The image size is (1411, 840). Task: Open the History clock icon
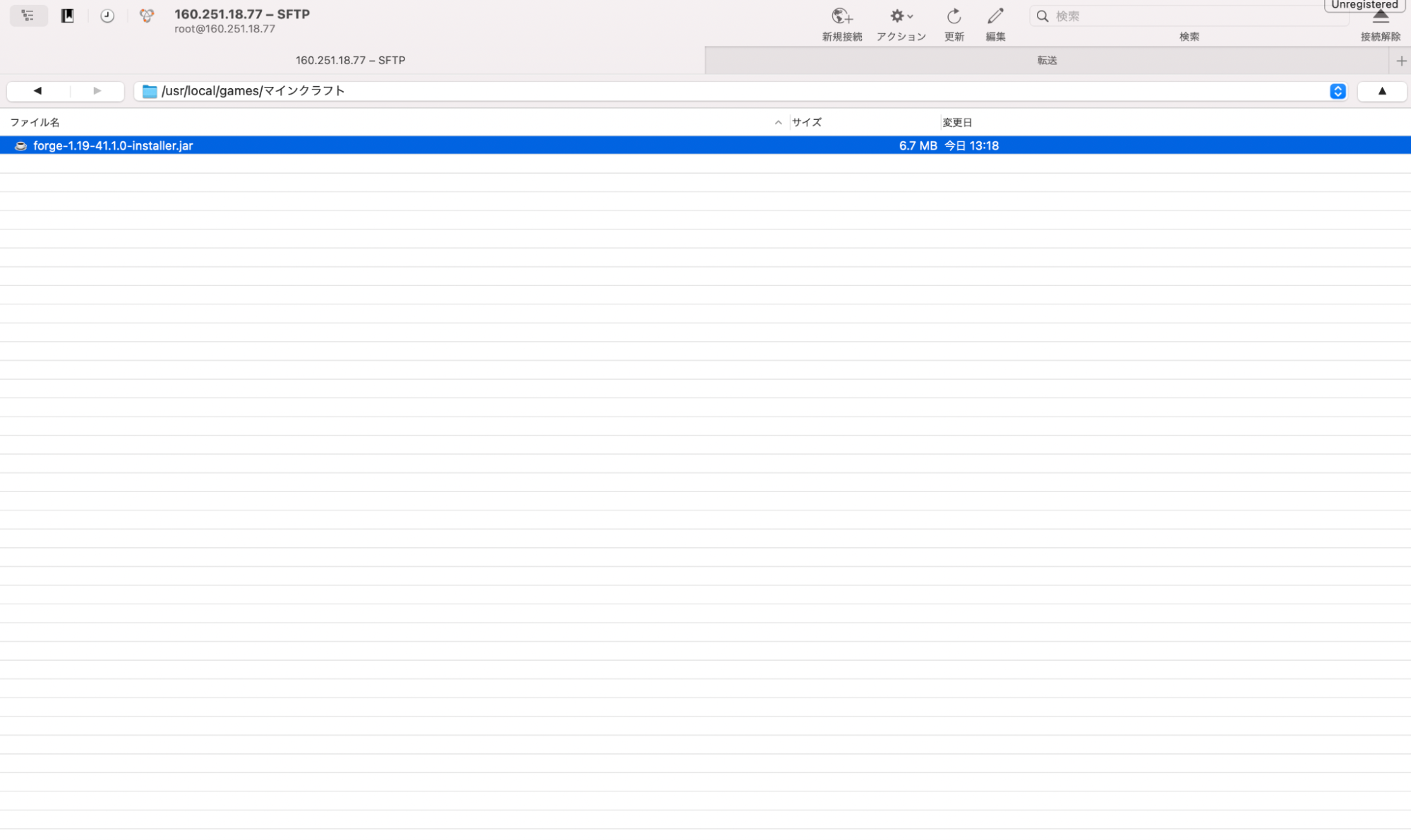pos(107,16)
